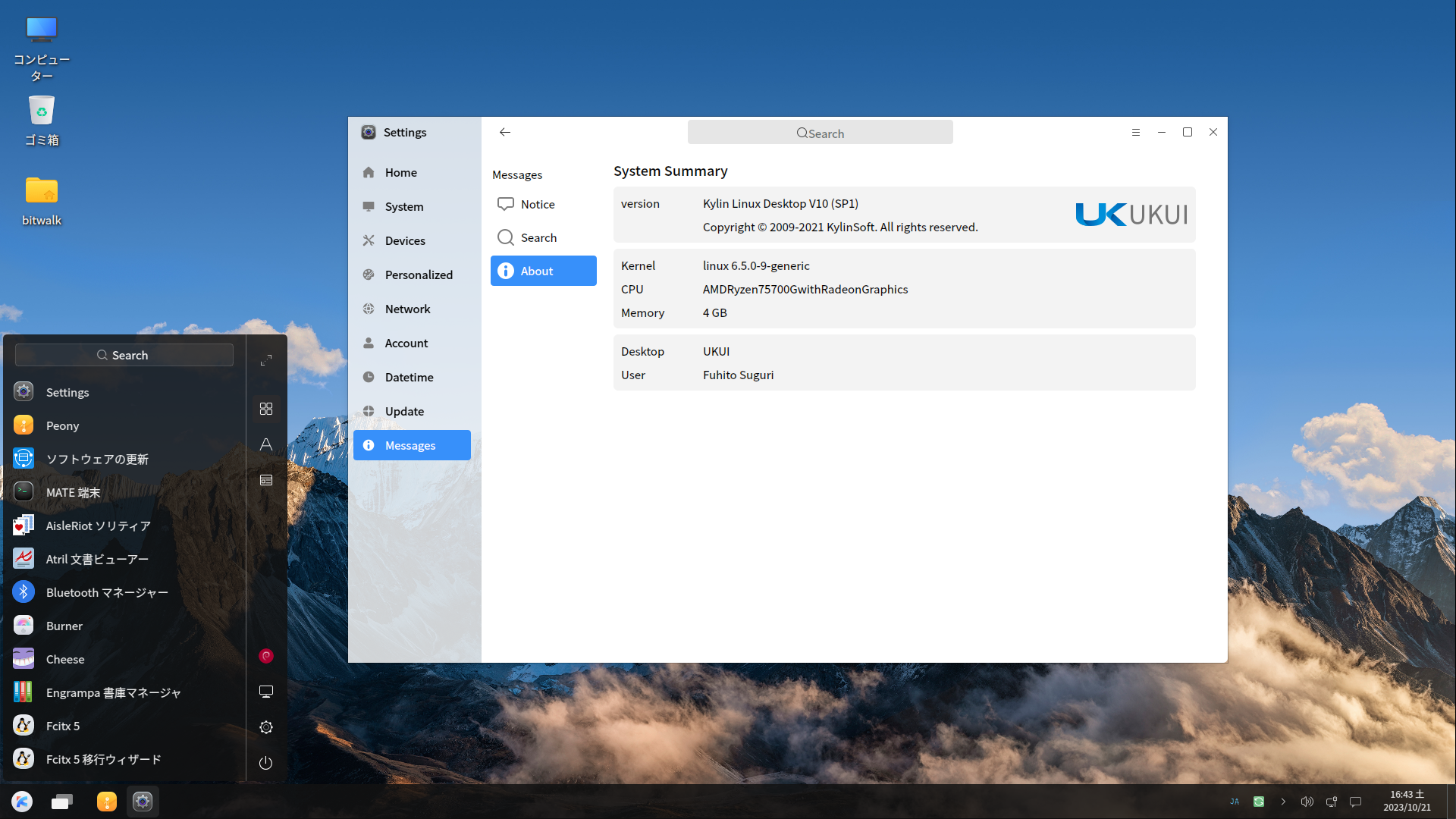The height and width of the screenshot is (819, 1456).
Task: Open the Settings hamburger menu icon
Action: [x=1135, y=132]
